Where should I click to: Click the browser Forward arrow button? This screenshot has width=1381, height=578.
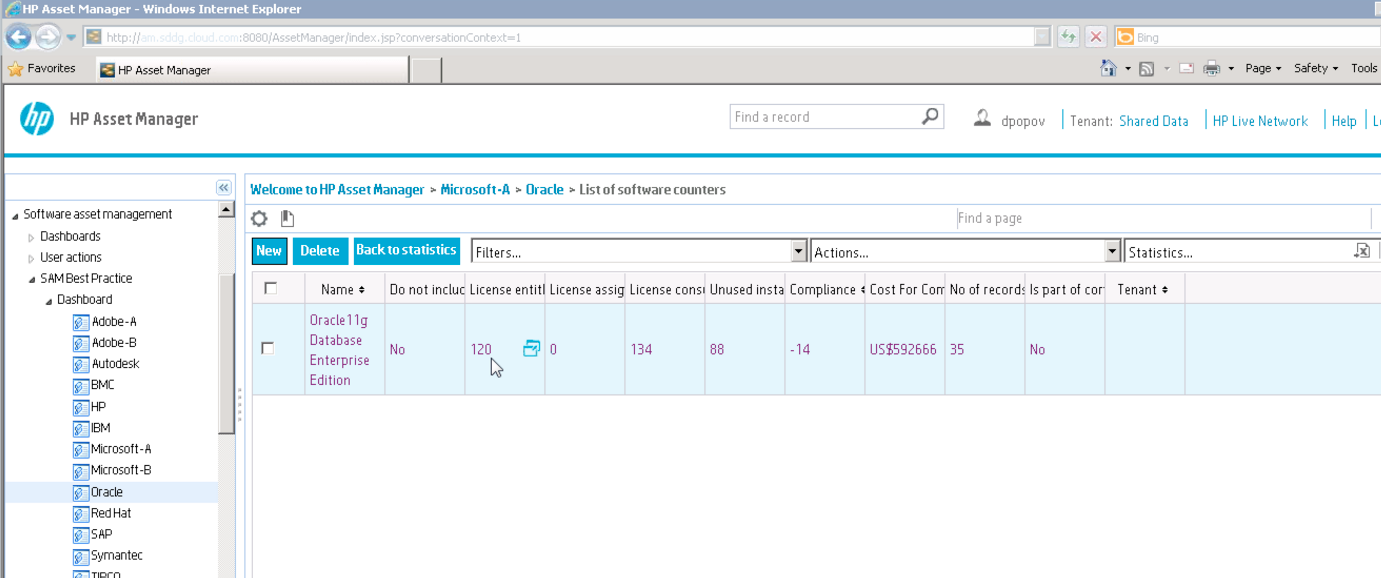tap(48, 37)
